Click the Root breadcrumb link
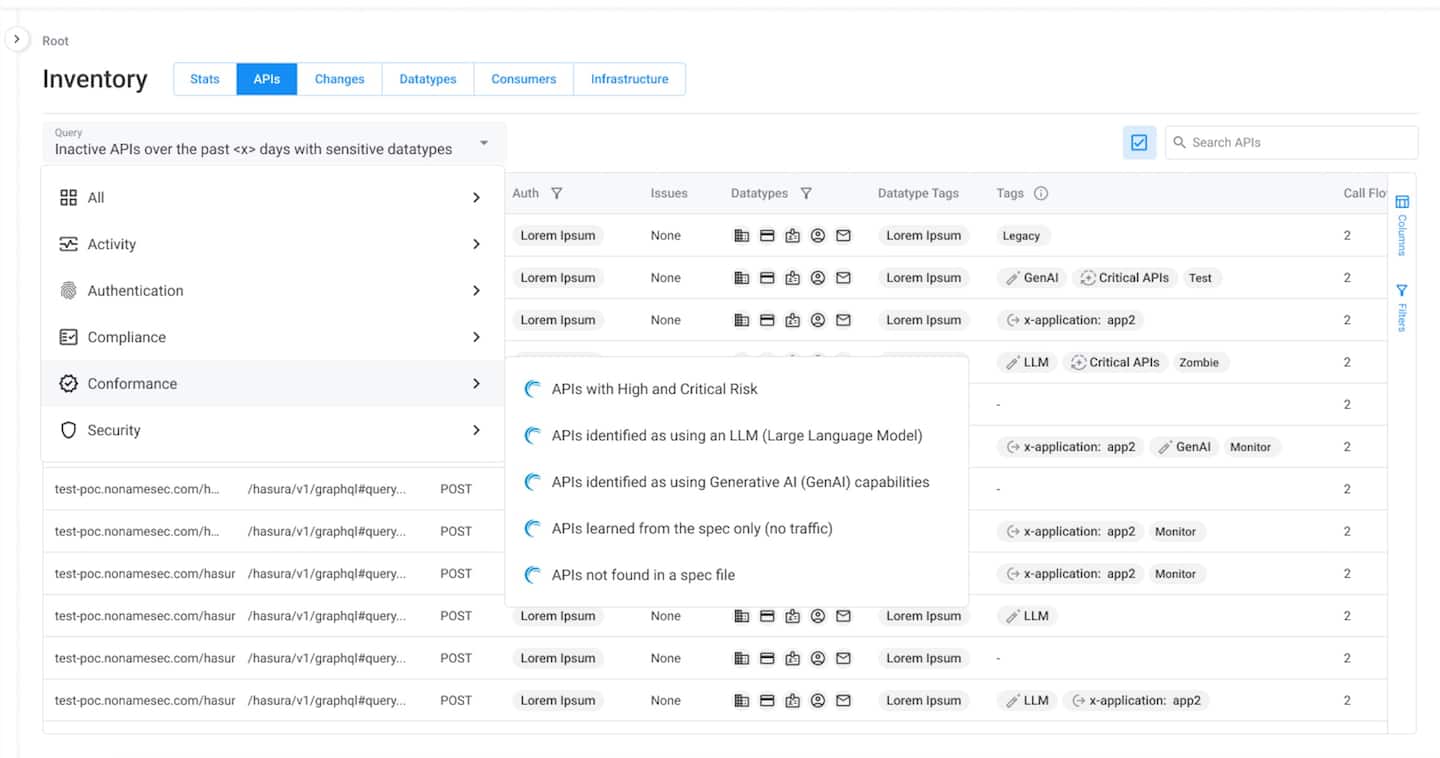 [x=55, y=41]
